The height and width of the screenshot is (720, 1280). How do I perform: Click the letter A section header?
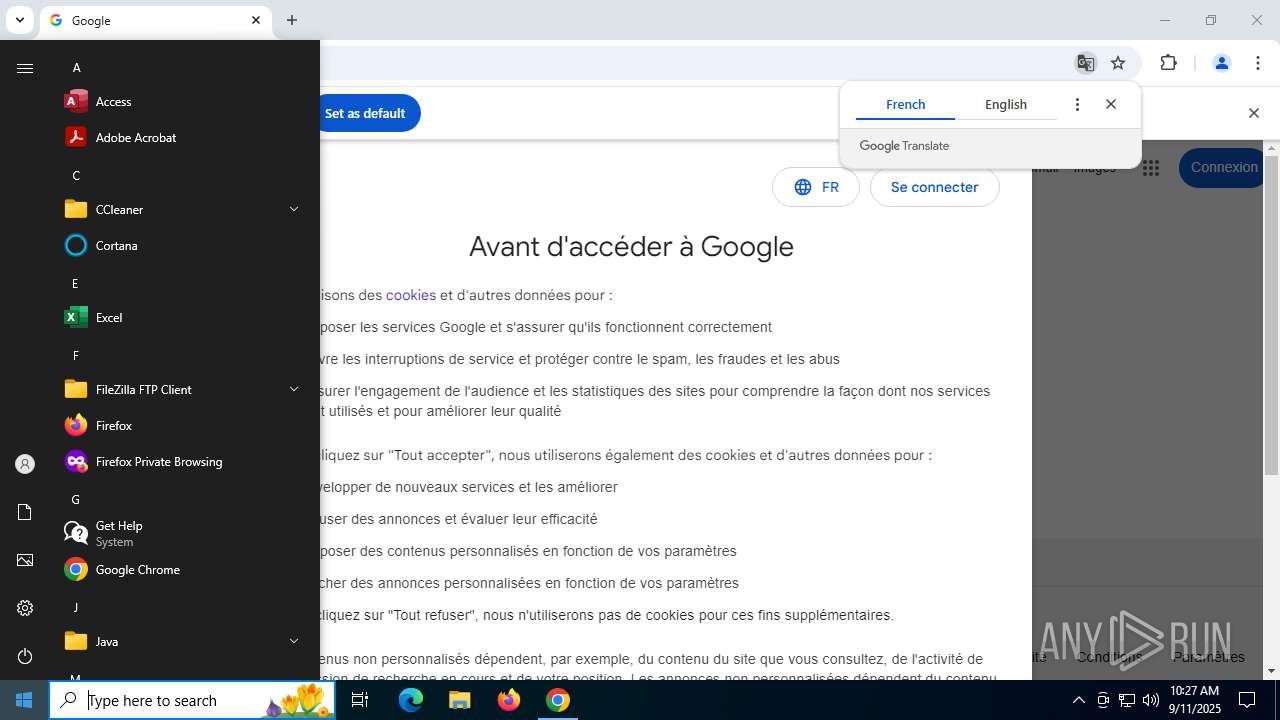click(76, 67)
